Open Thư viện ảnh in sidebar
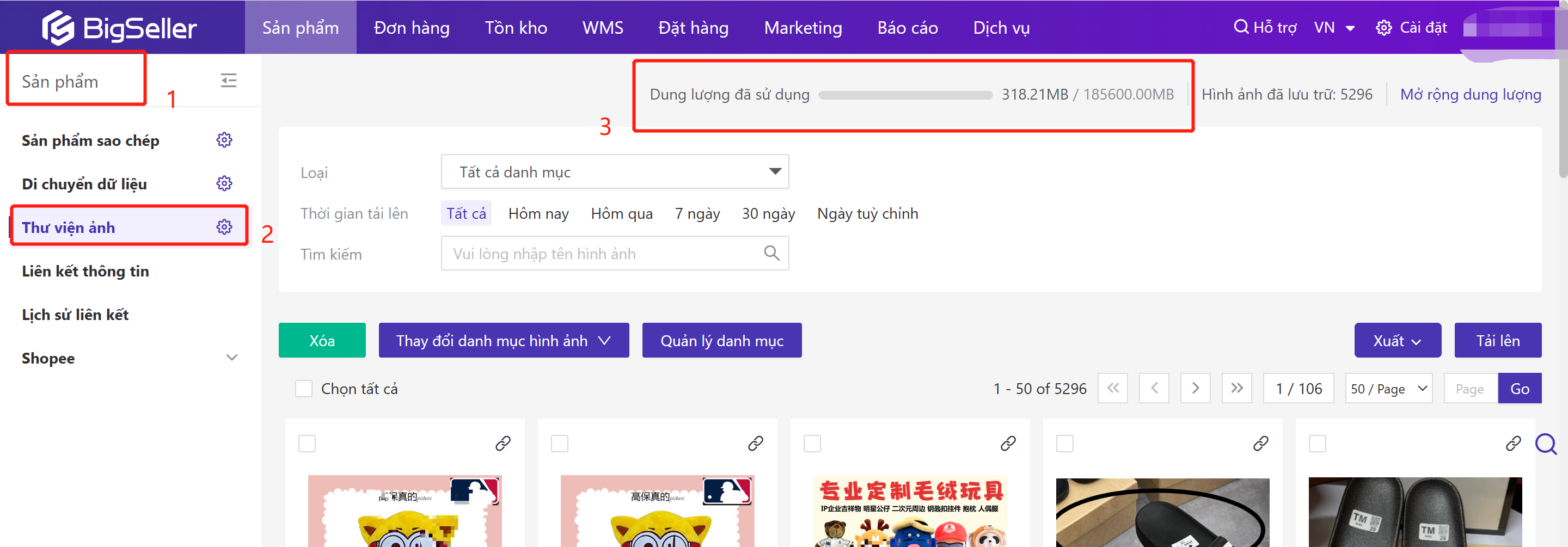1568x547 pixels. [x=68, y=227]
